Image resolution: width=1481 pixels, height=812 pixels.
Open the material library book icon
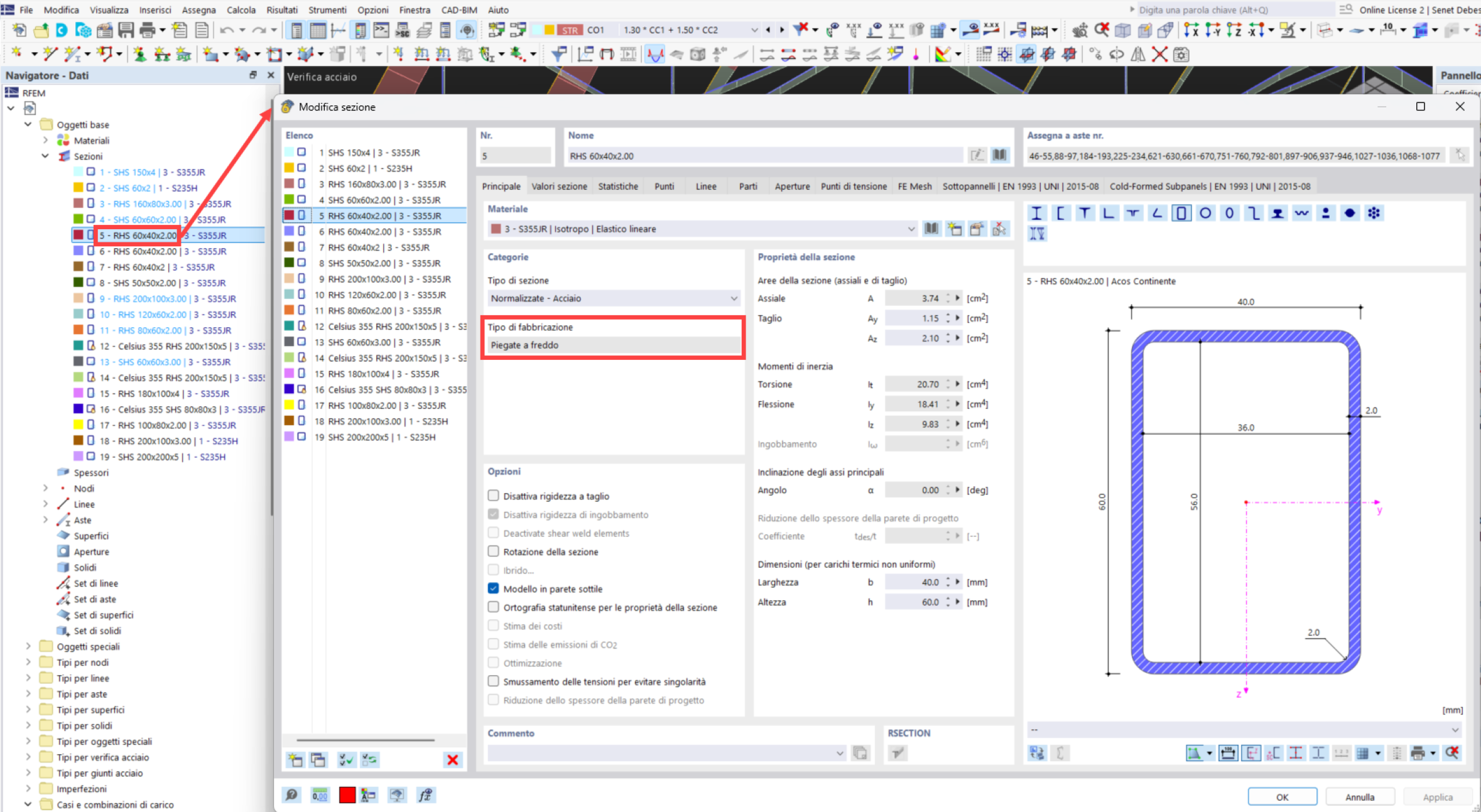click(x=931, y=229)
